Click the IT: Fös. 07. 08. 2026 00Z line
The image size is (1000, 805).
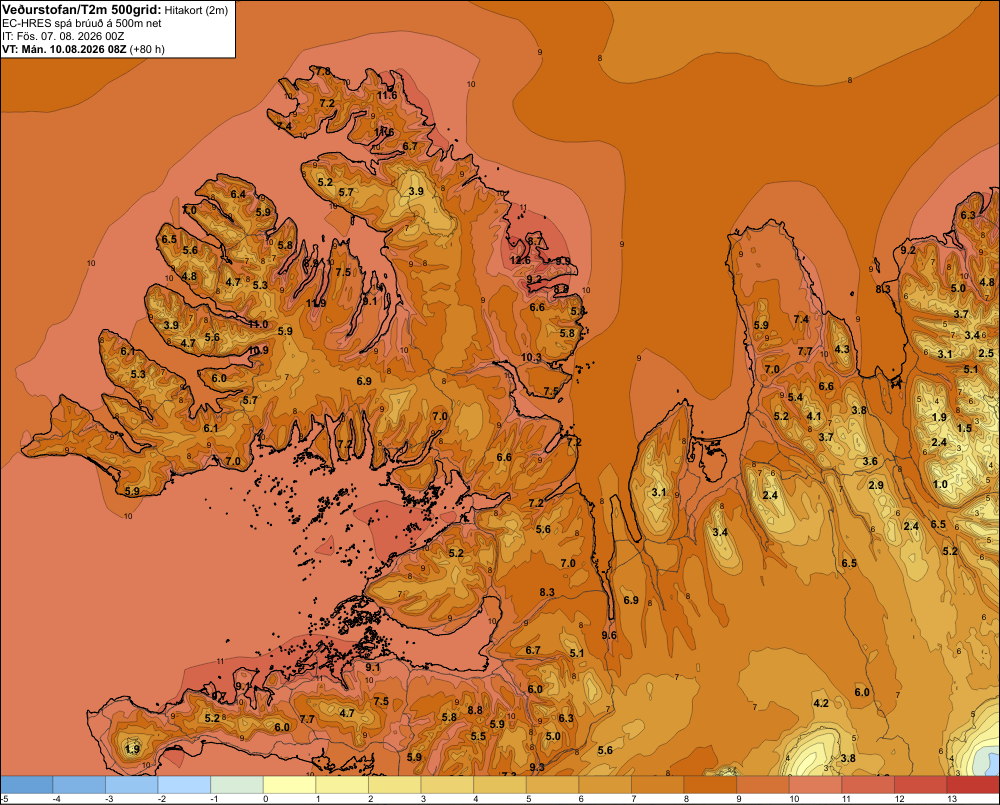(63, 36)
